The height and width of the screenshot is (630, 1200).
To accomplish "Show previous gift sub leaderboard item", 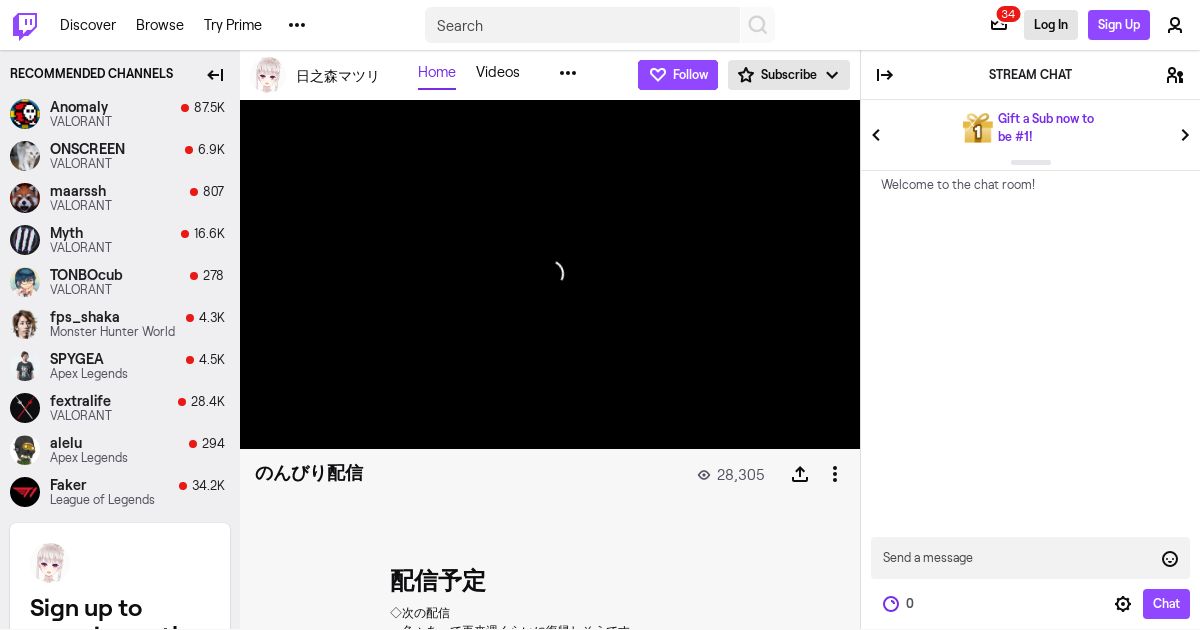I will click(876, 135).
